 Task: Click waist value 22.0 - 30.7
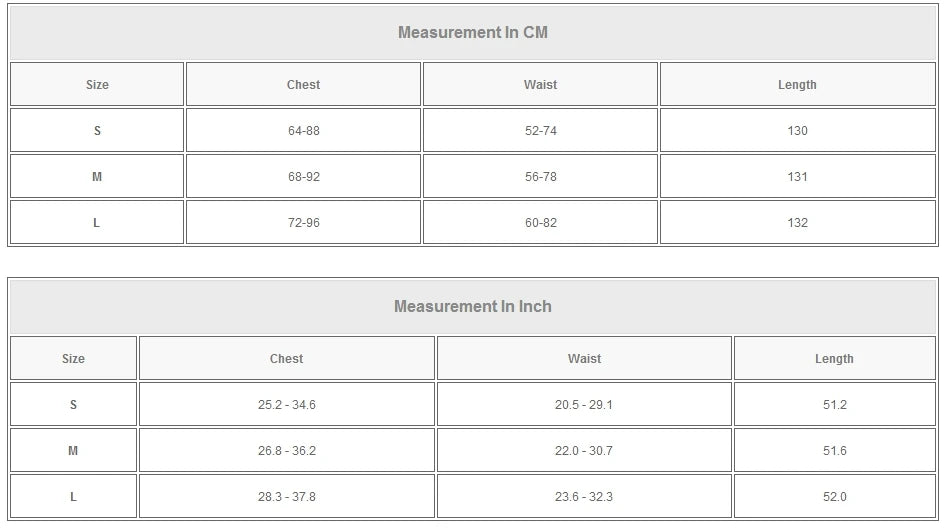click(584, 451)
